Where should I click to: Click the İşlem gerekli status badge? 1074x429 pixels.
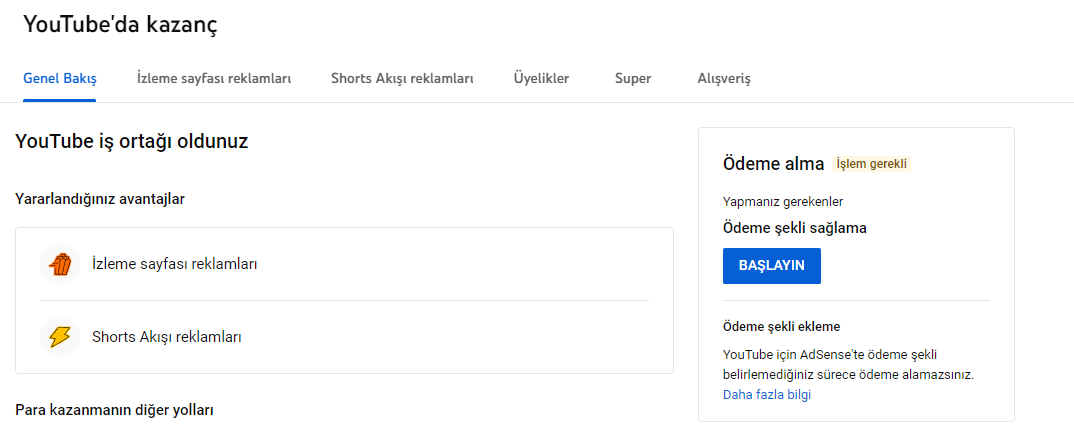point(871,164)
